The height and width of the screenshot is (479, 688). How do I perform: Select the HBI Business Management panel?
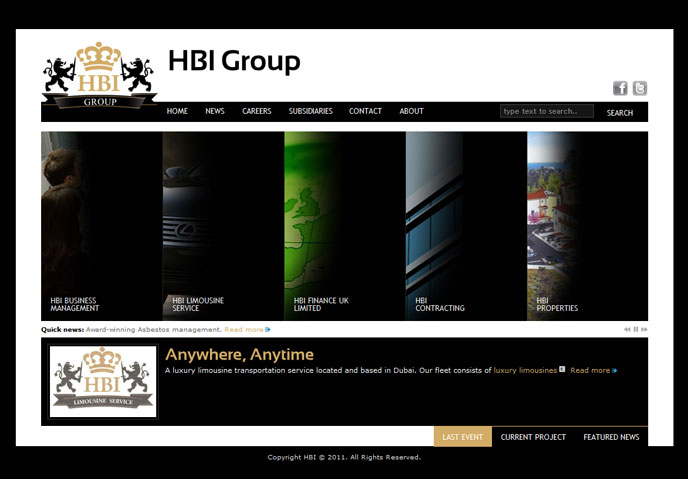tap(102, 226)
